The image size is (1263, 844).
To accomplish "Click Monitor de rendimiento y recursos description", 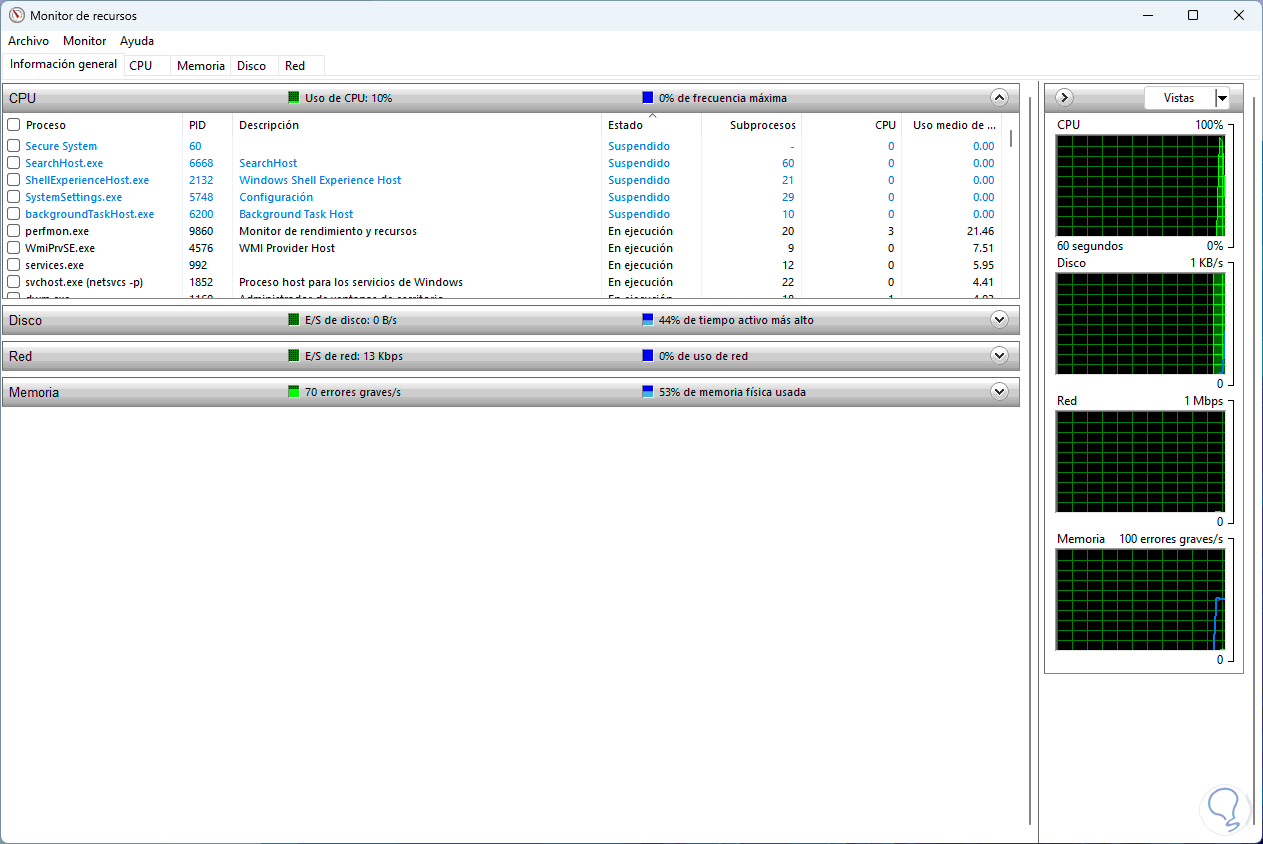I will click(x=328, y=231).
